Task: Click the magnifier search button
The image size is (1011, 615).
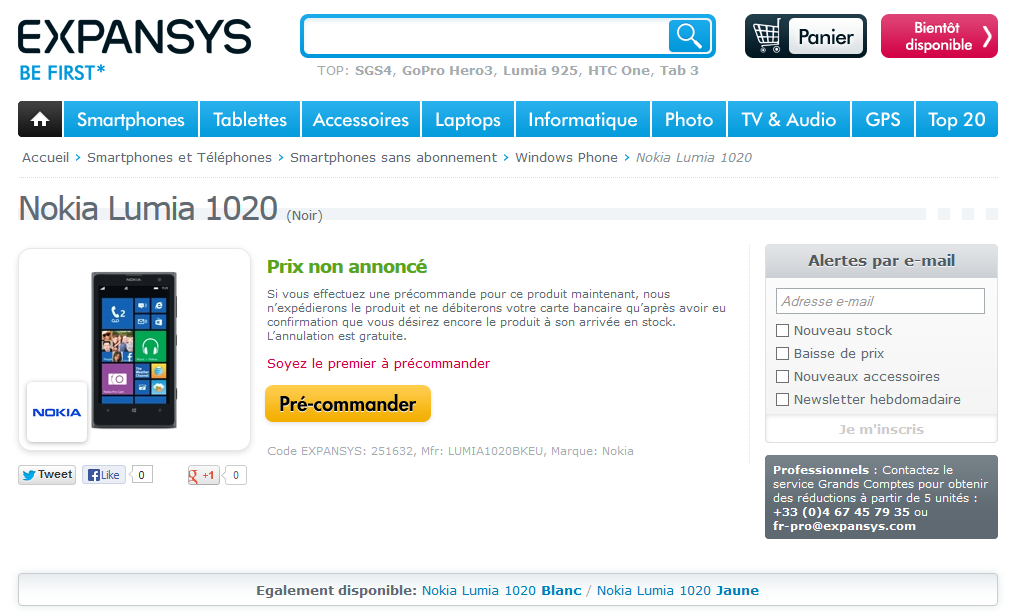Action: click(689, 36)
